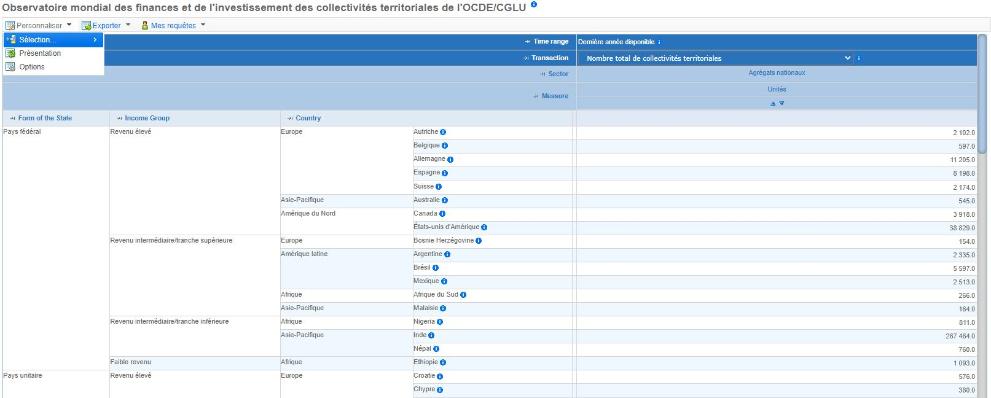The width and height of the screenshot is (991, 398).
Task: Sort Unités column ascending arrow
Action: [x=773, y=104]
